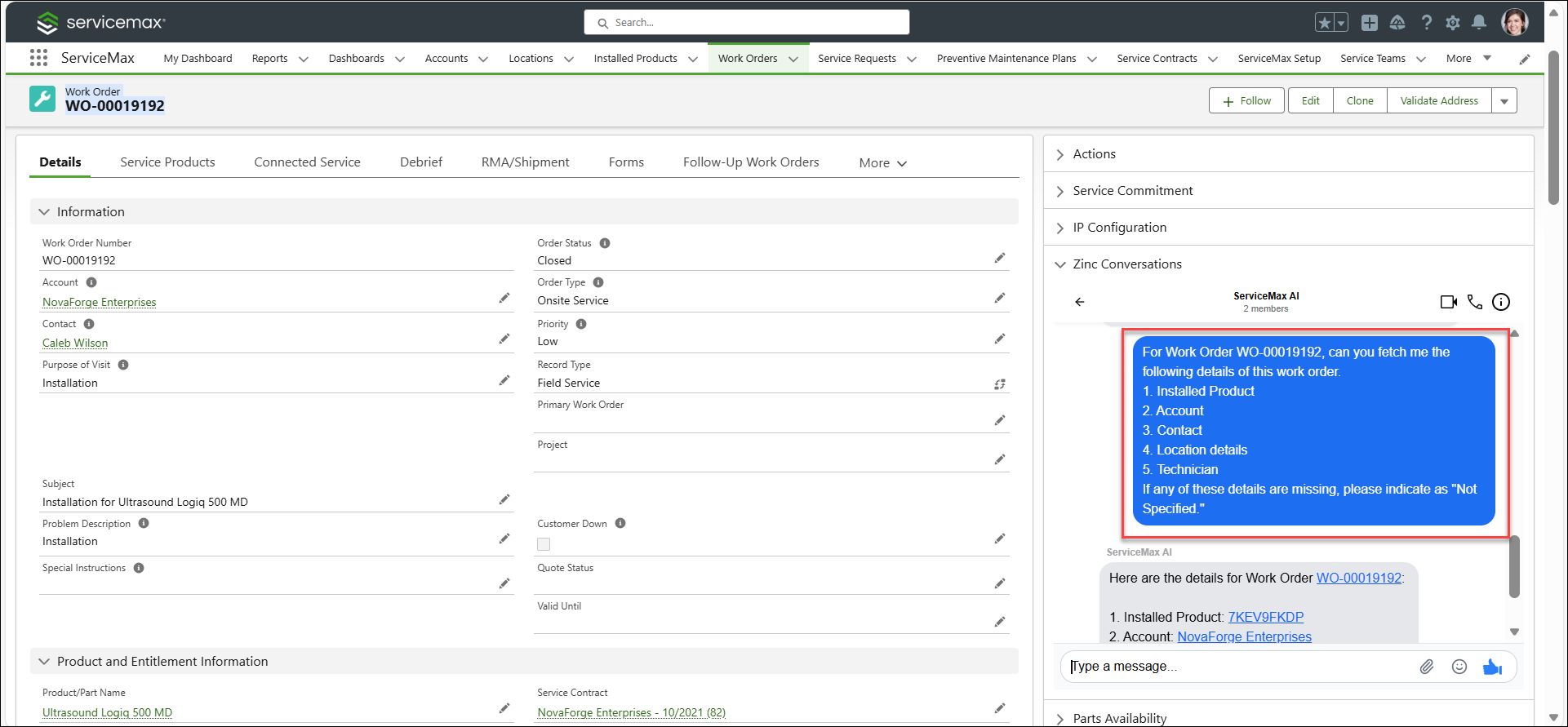Screen dimensions: 1568x727
Task: Show Order Status info tooltip icon
Action: click(605, 243)
